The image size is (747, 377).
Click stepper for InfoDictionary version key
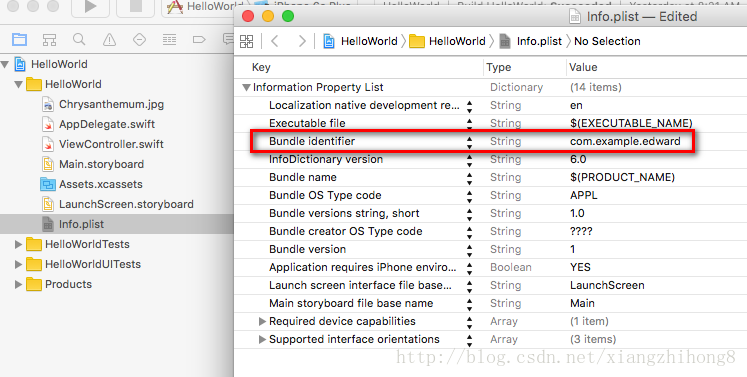point(470,160)
